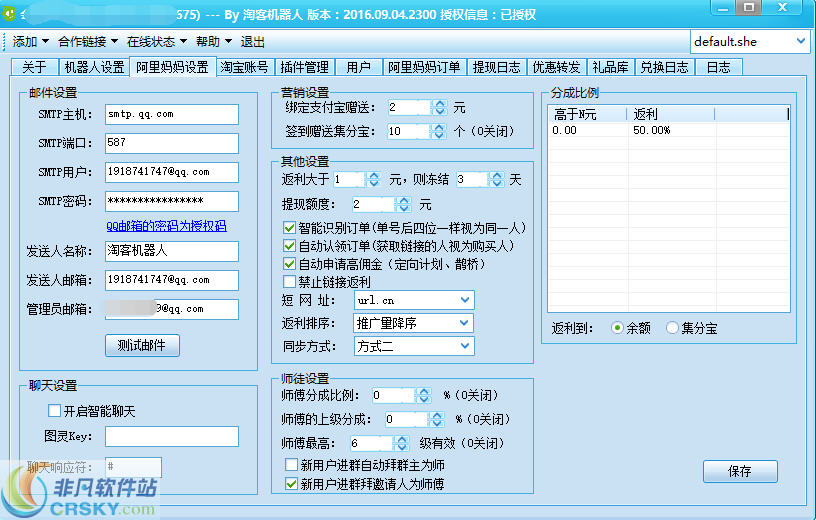Adjust the 提现额度 stepper arrows
Viewport: 816px width, 520px height.
point(404,204)
